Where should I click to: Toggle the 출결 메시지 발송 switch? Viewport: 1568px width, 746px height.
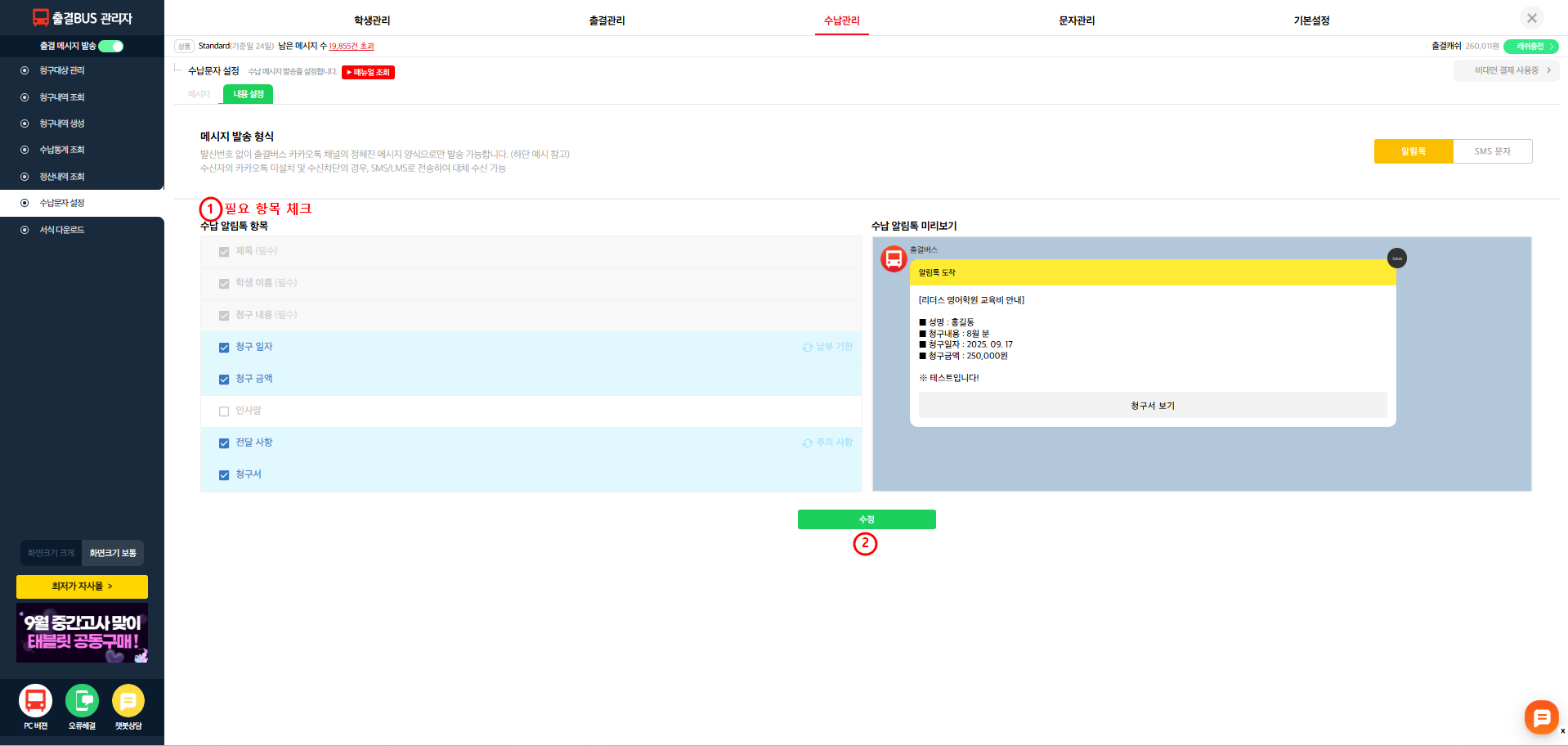(111, 47)
